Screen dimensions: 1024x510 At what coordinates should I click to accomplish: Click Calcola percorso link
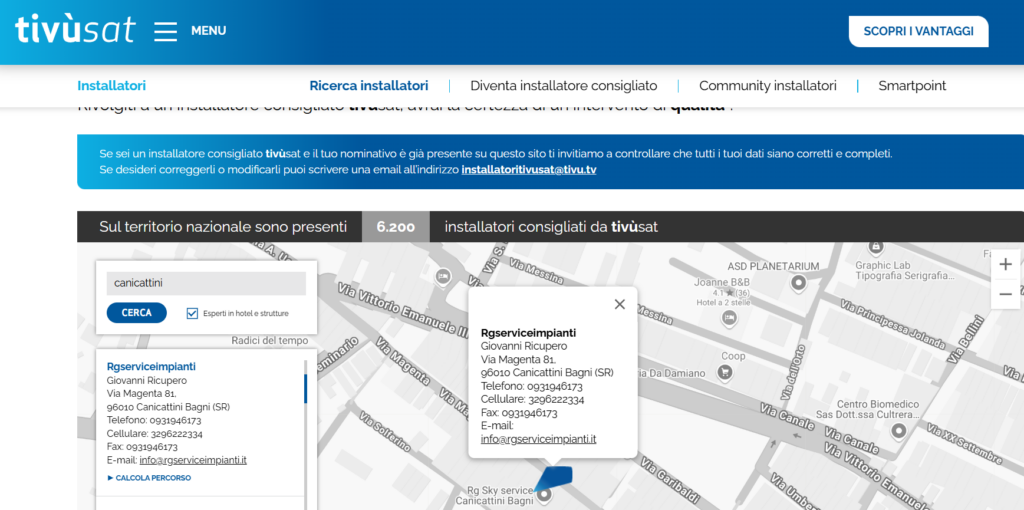coord(149,478)
